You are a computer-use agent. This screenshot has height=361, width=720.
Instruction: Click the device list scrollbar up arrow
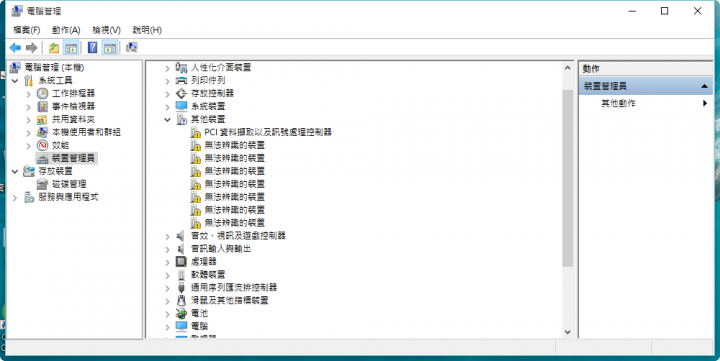(568, 68)
